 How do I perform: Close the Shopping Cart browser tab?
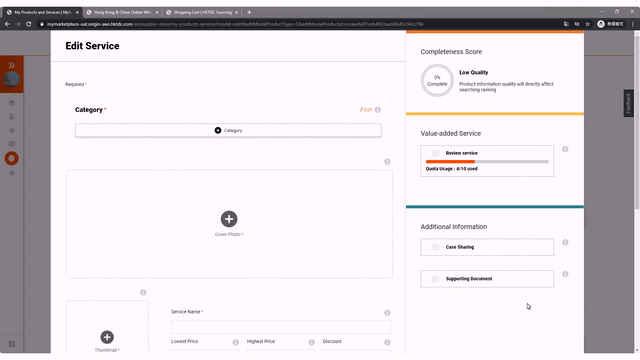(236, 12)
